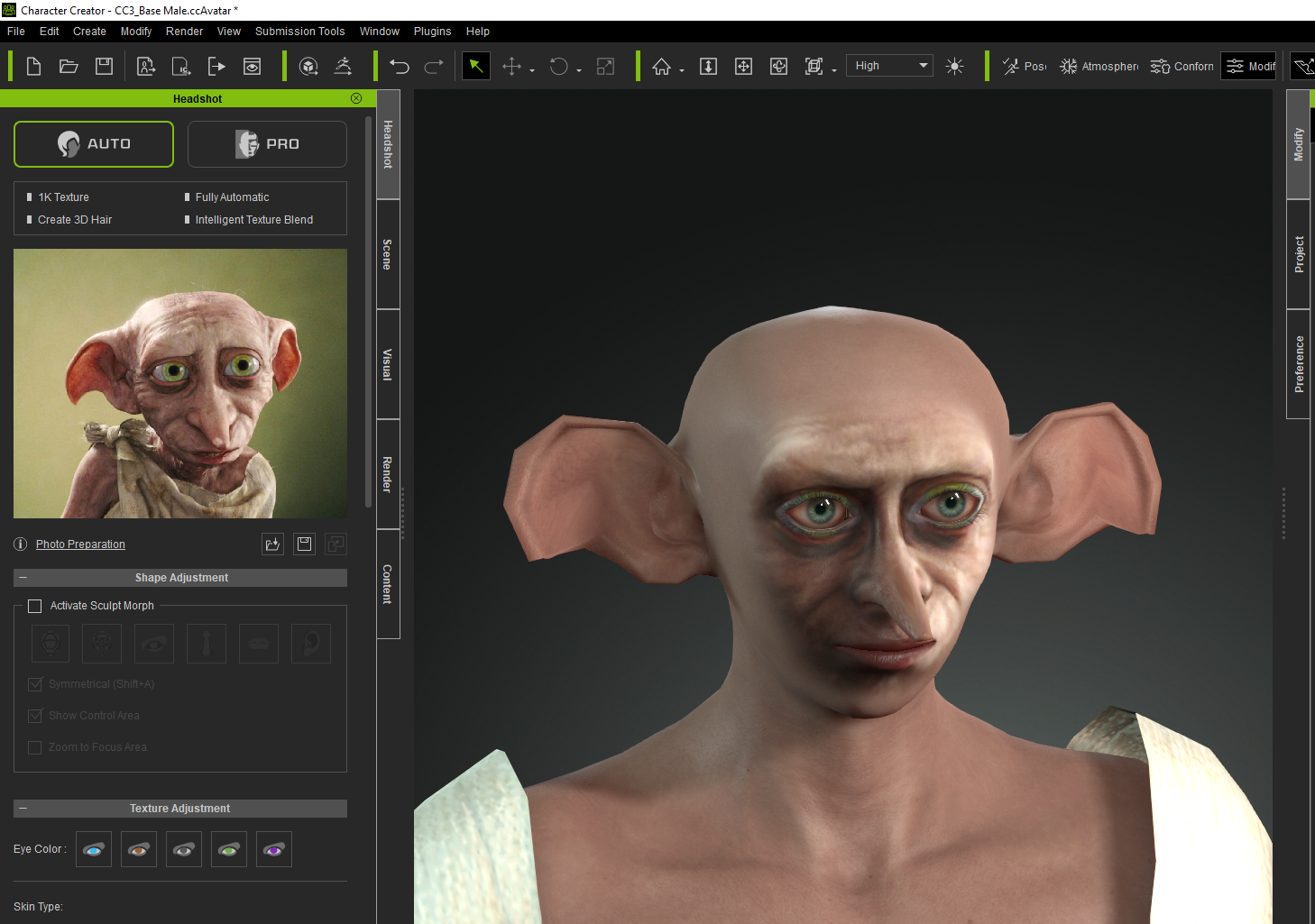1315x924 pixels.
Task: Select AUTO headshot mode
Action: 94,144
